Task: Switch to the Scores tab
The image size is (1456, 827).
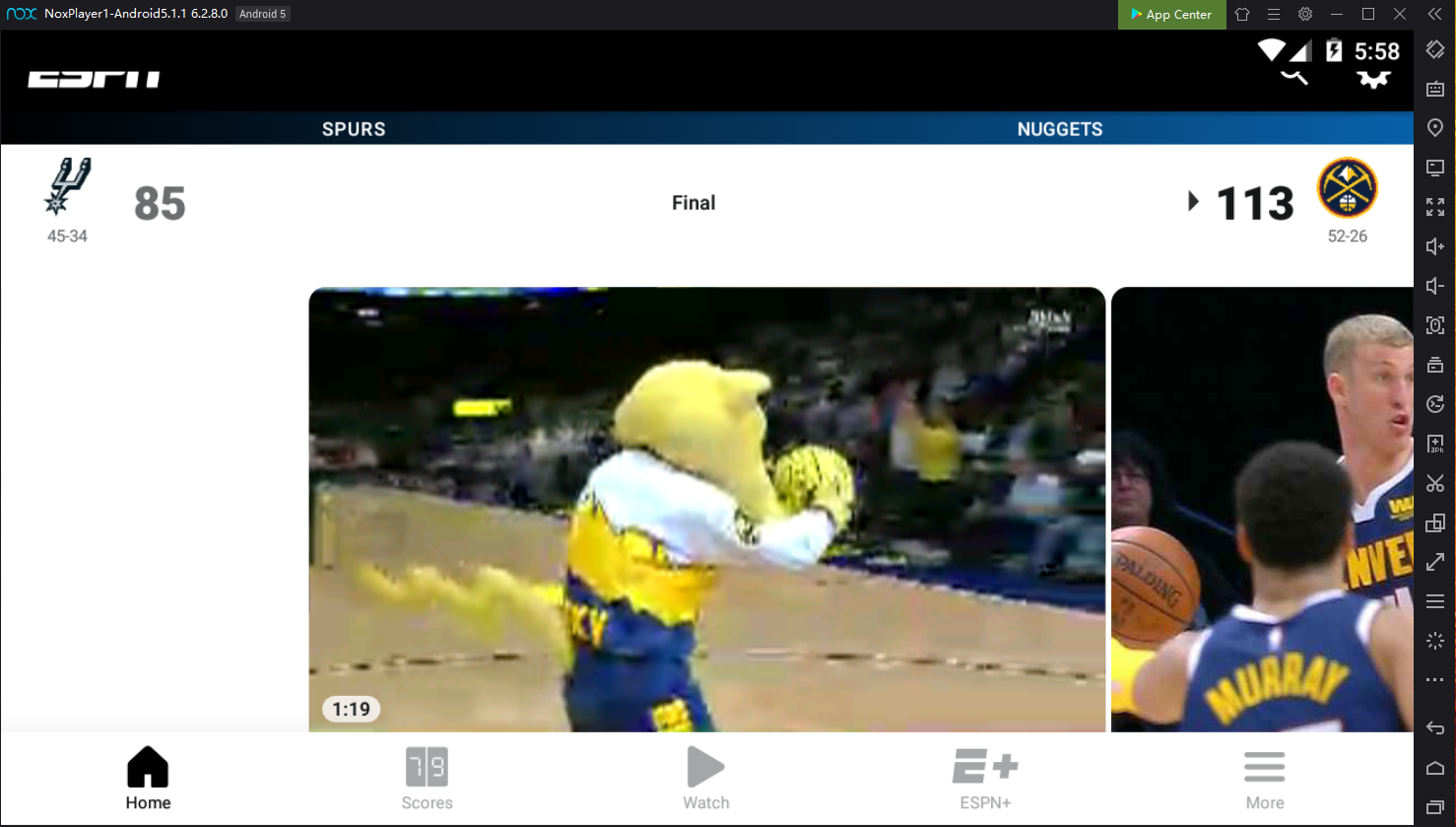Action: click(x=427, y=779)
